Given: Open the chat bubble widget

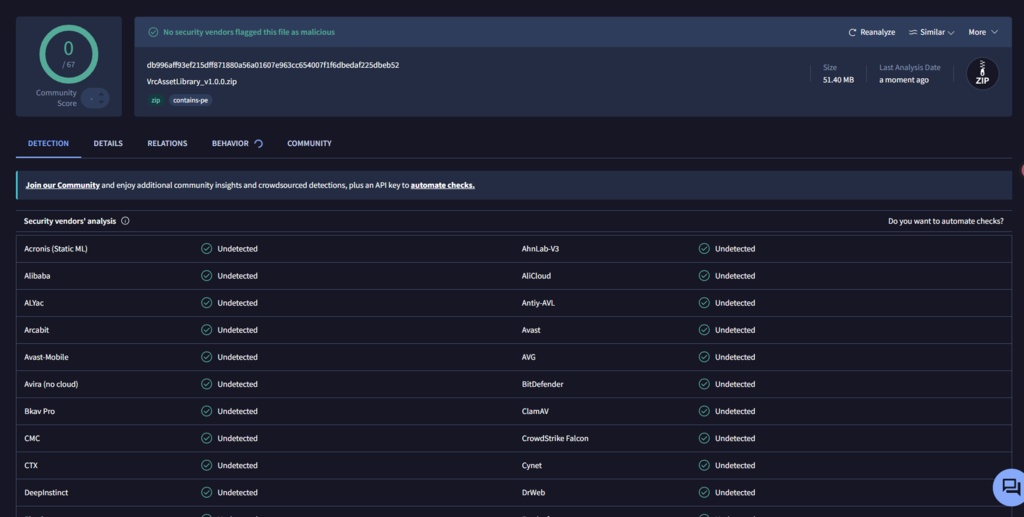Looking at the screenshot, I should (1010, 487).
